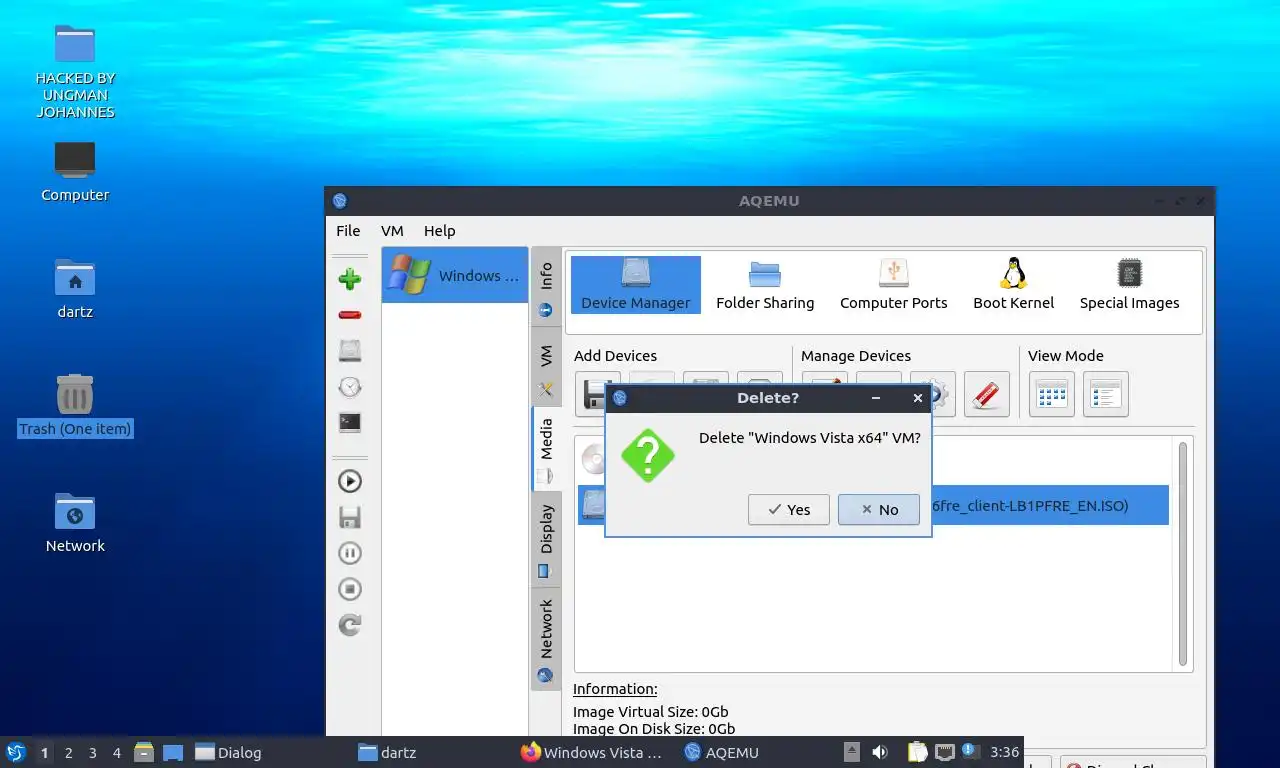
Task: Pause the VM with the pause icon
Action: click(350, 553)
